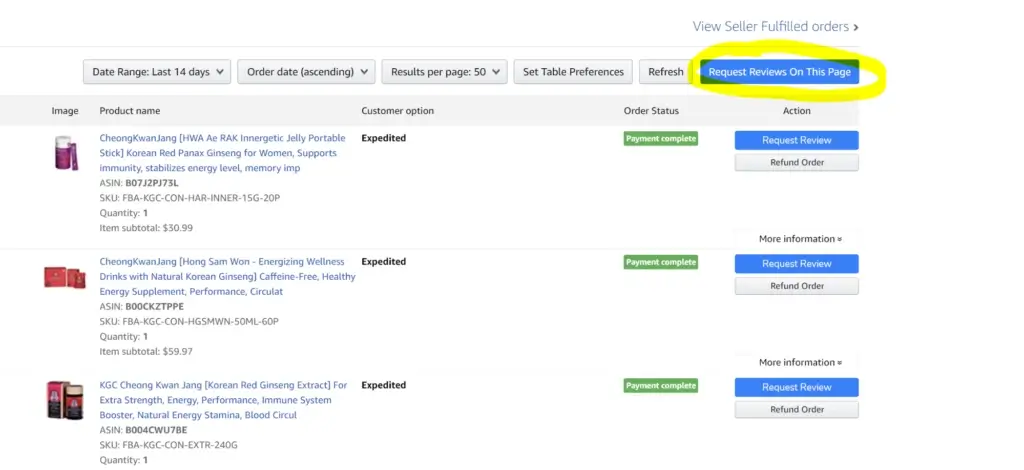1024x470 pixels.
Task: Click the purple jelly stick product thumbnail
Action: (65, 154)
